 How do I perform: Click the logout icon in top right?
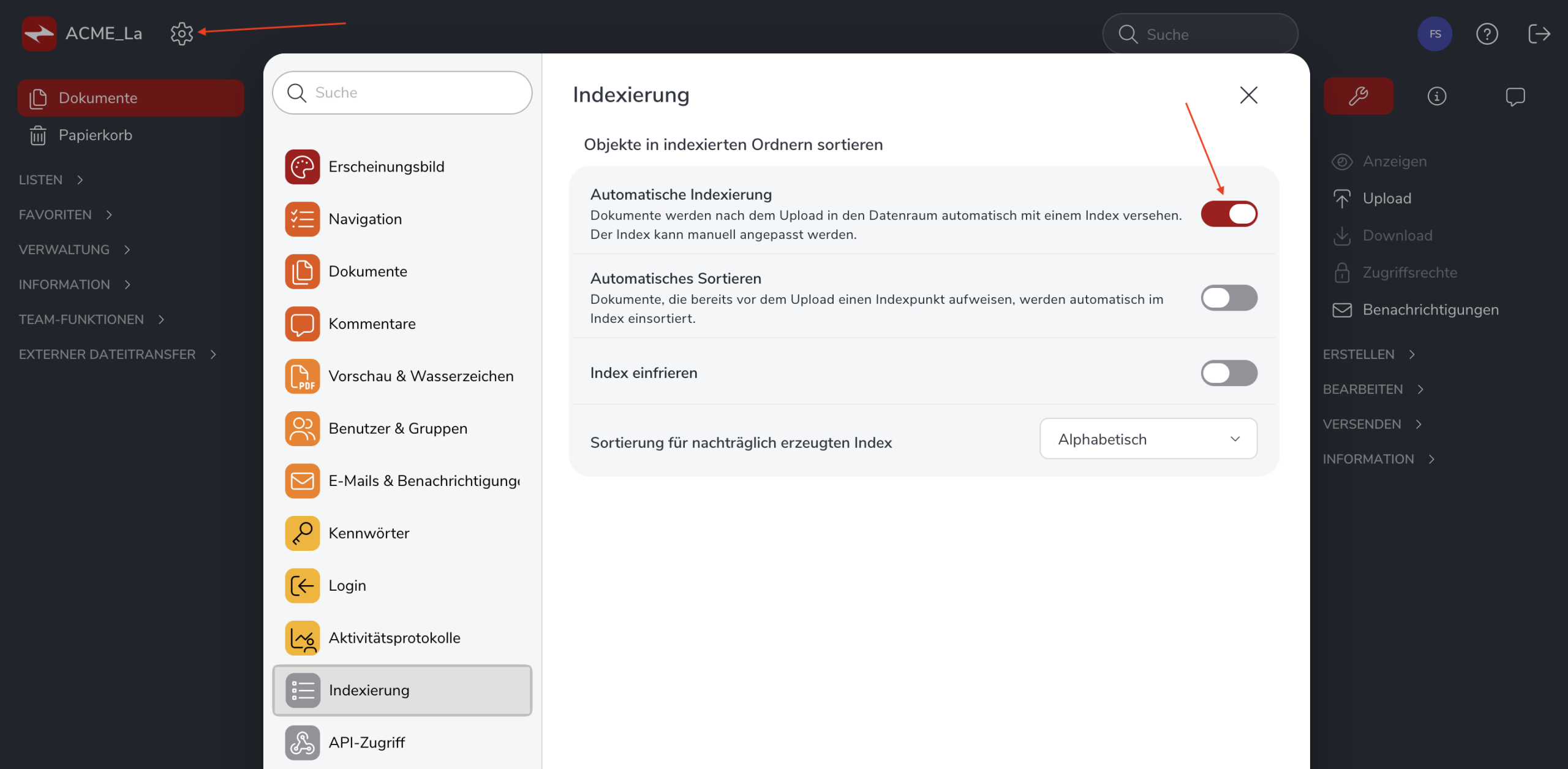(x=1539, y=34)
